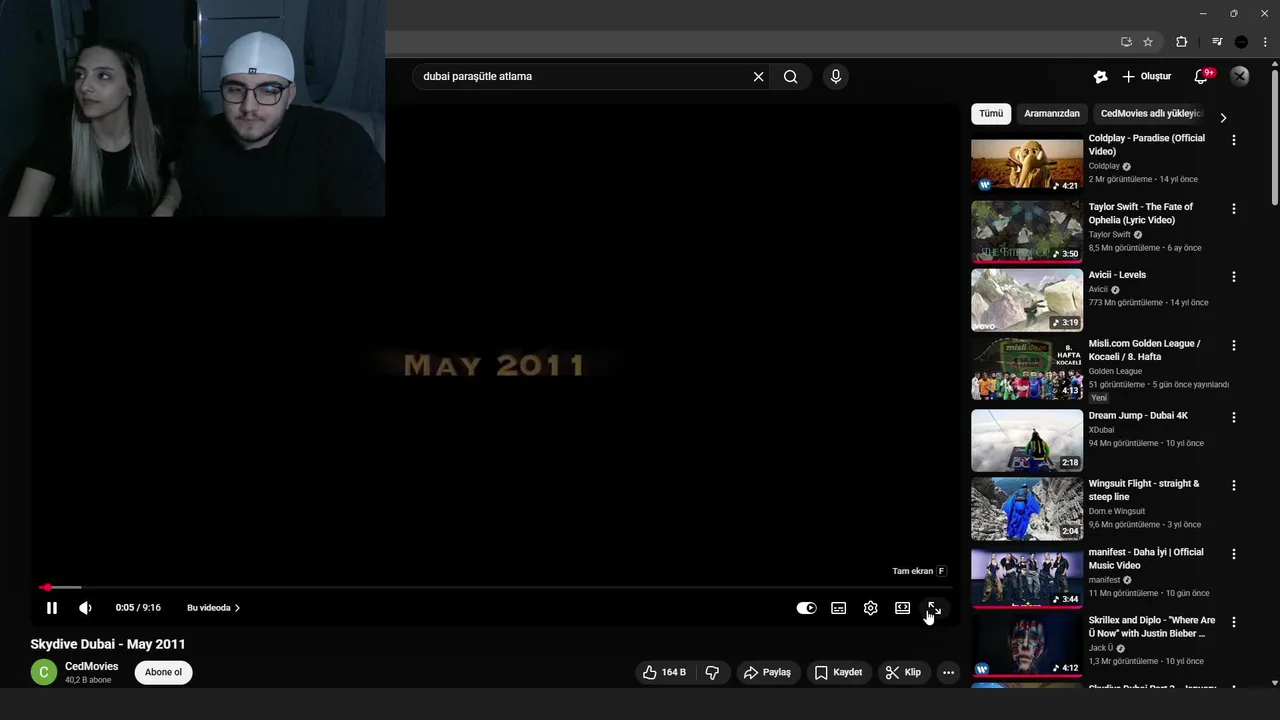Click the Klip scissors button
This screenshot has width=1280, height=720.
tap(903, 672)
